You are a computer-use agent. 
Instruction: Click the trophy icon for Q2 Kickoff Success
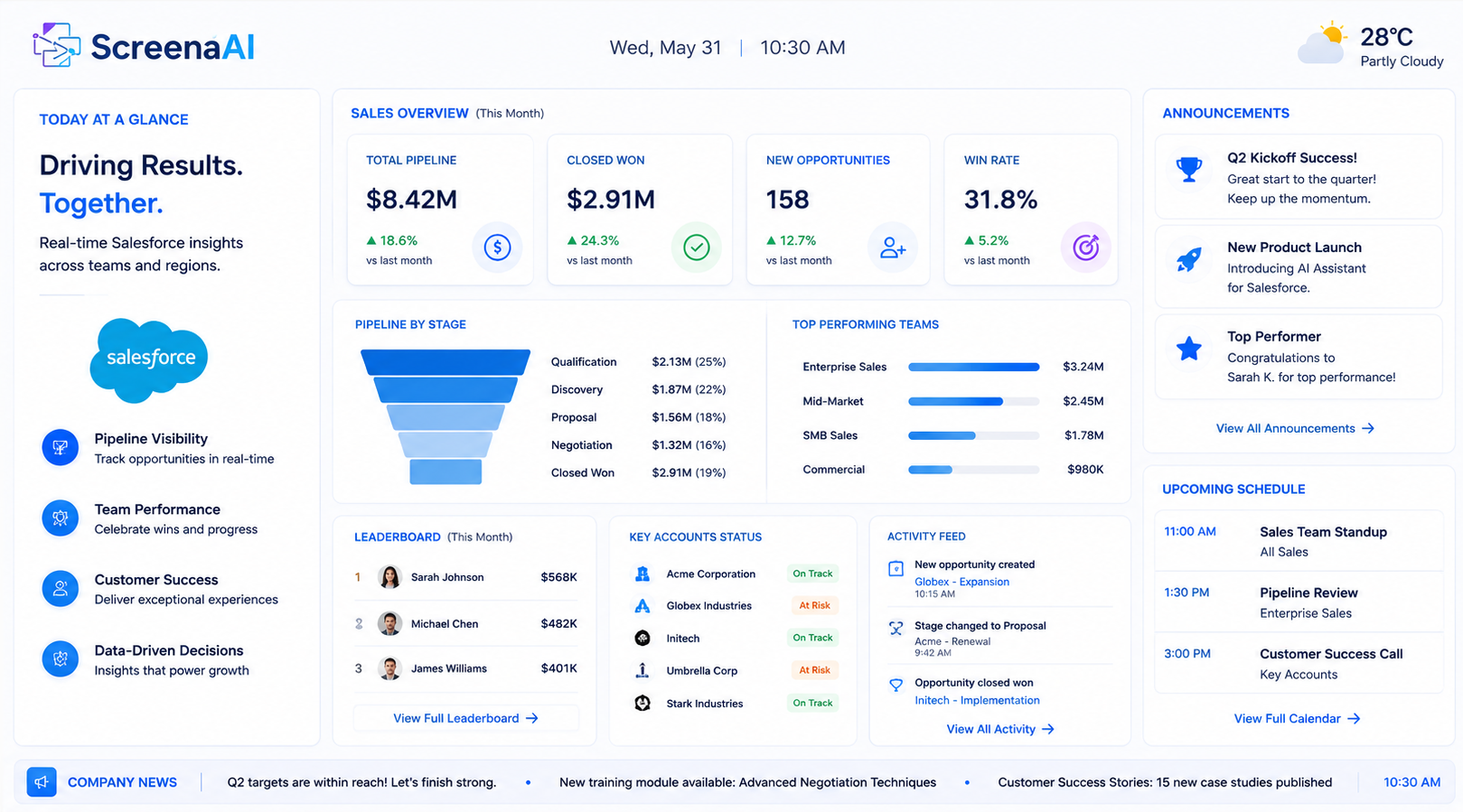1189,169
